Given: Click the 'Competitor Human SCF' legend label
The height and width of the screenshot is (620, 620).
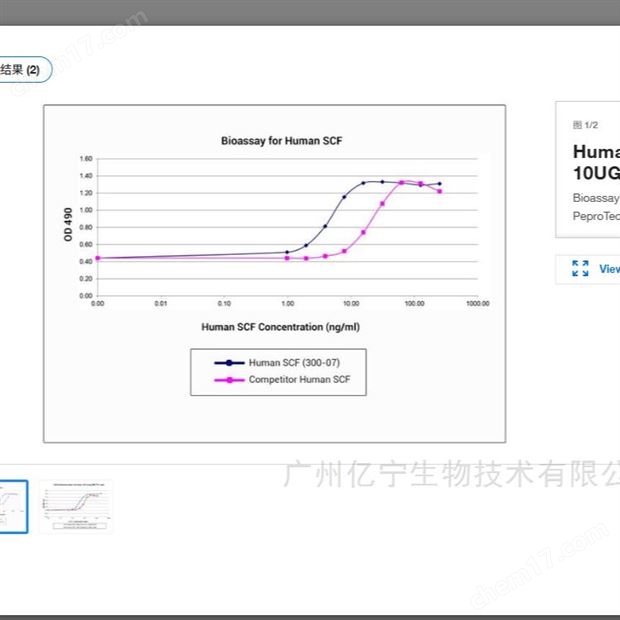Looking at the screenshot, I should 299,380.
